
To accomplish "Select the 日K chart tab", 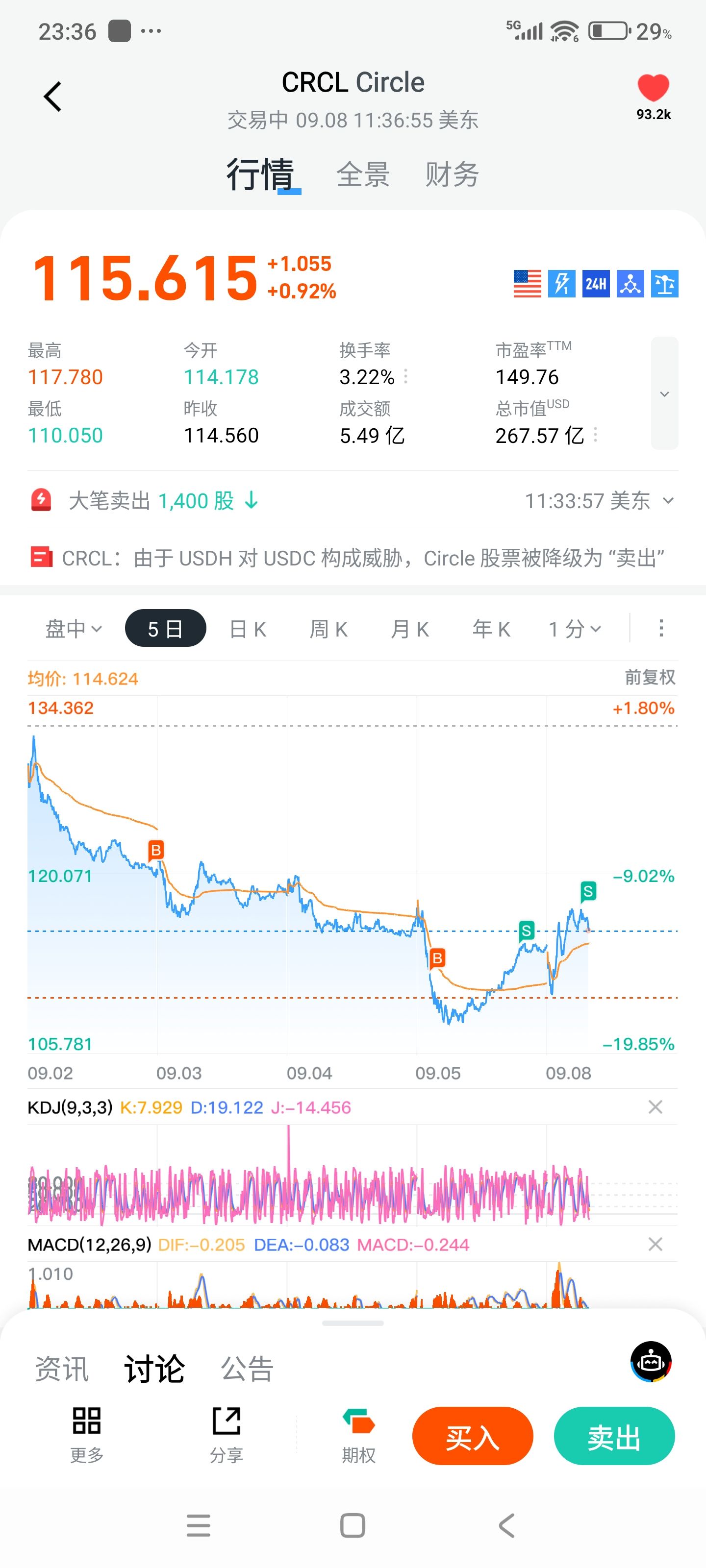I will (x=248, y=628).
